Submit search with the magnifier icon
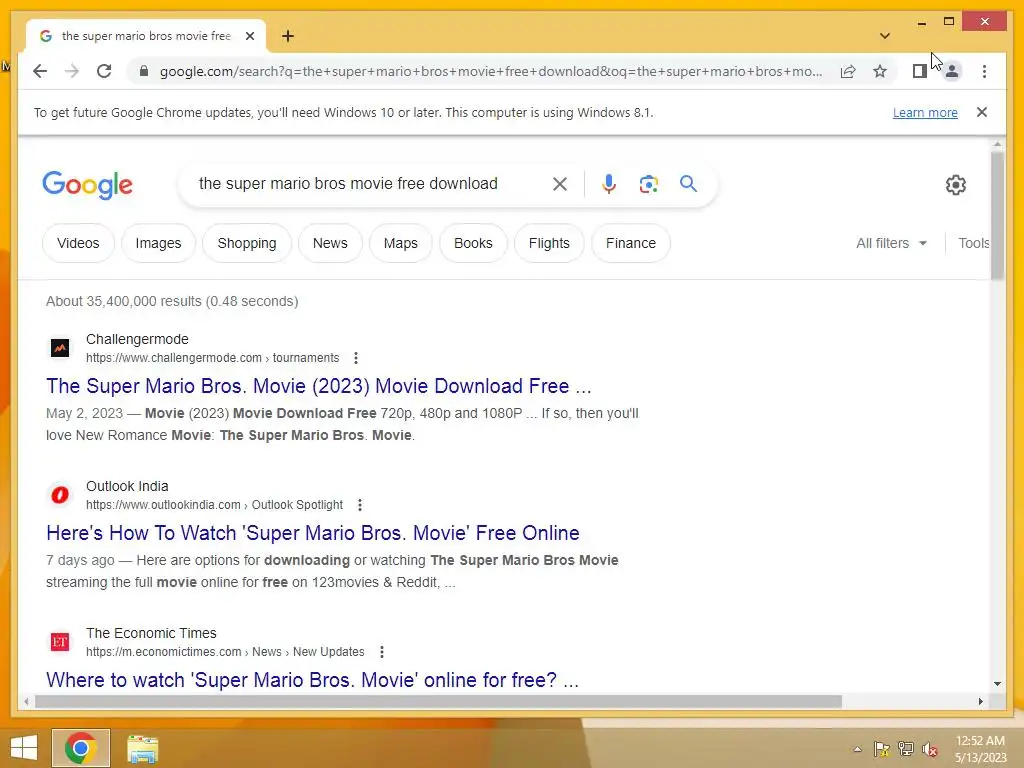Image resolution: width=1024 pixels, height=768 pixels. (x=688, y=184)
